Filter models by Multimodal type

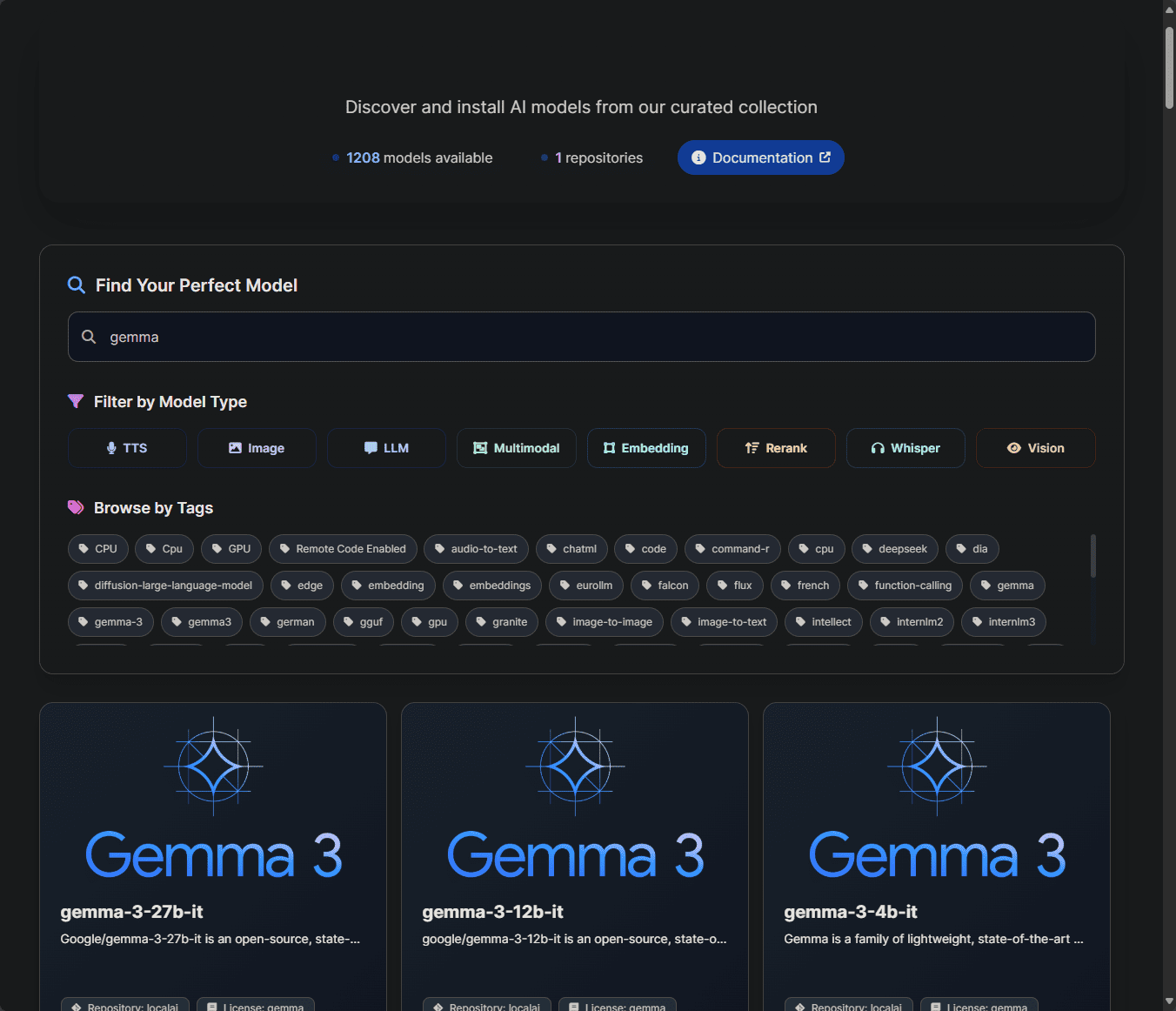click(517, 448)
